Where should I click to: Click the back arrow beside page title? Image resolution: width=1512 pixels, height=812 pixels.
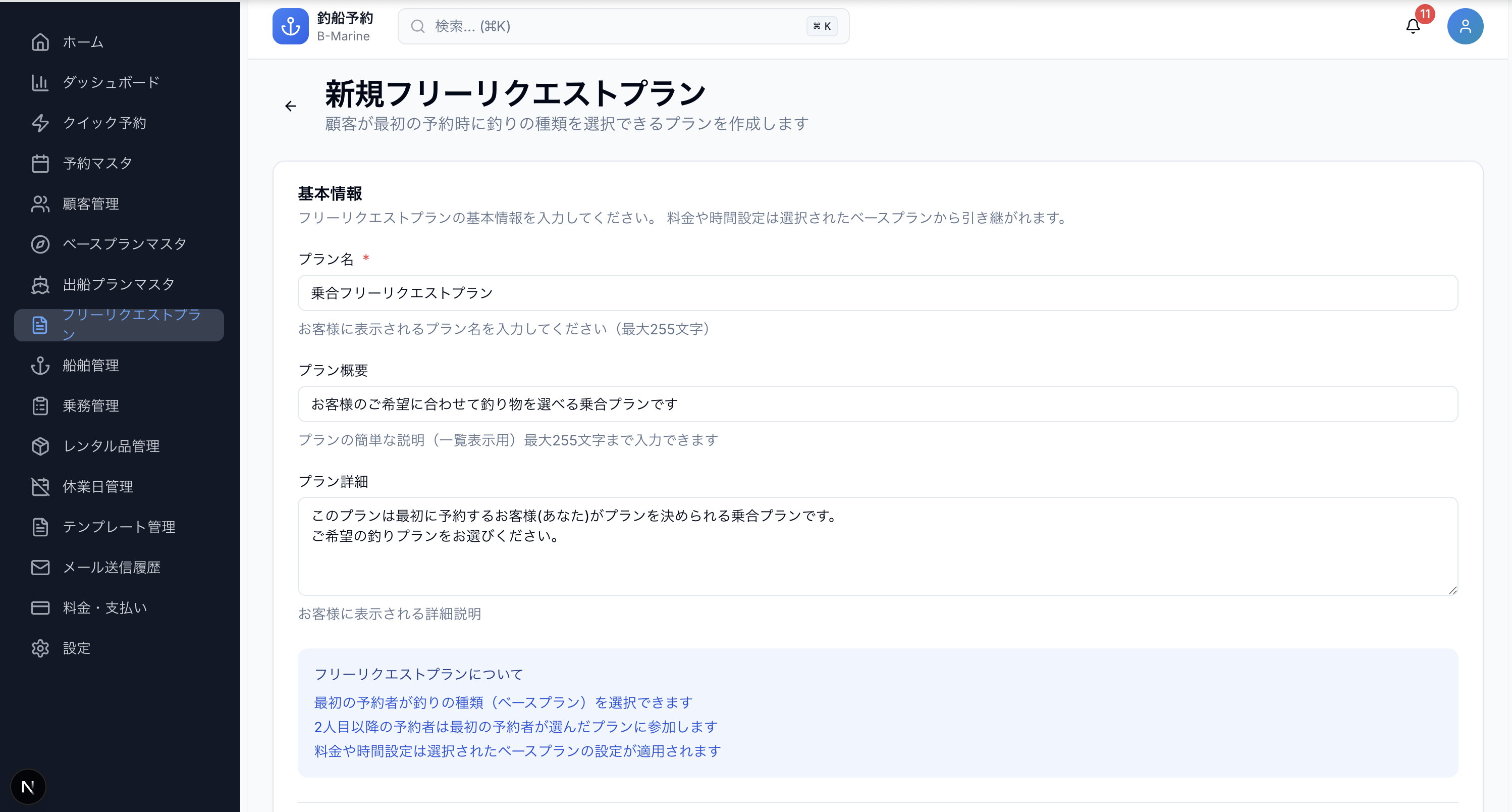291,106
